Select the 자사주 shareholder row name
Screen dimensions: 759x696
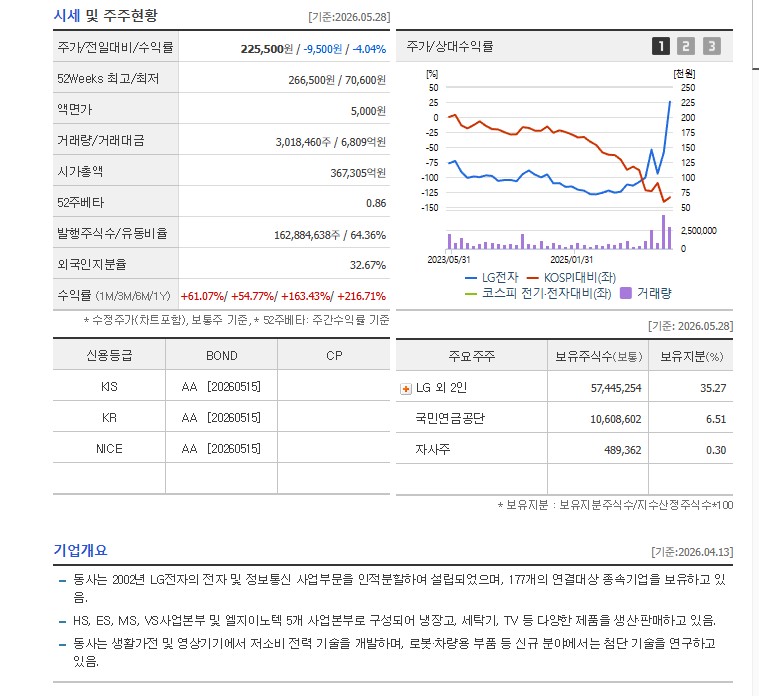click(432, 449)
